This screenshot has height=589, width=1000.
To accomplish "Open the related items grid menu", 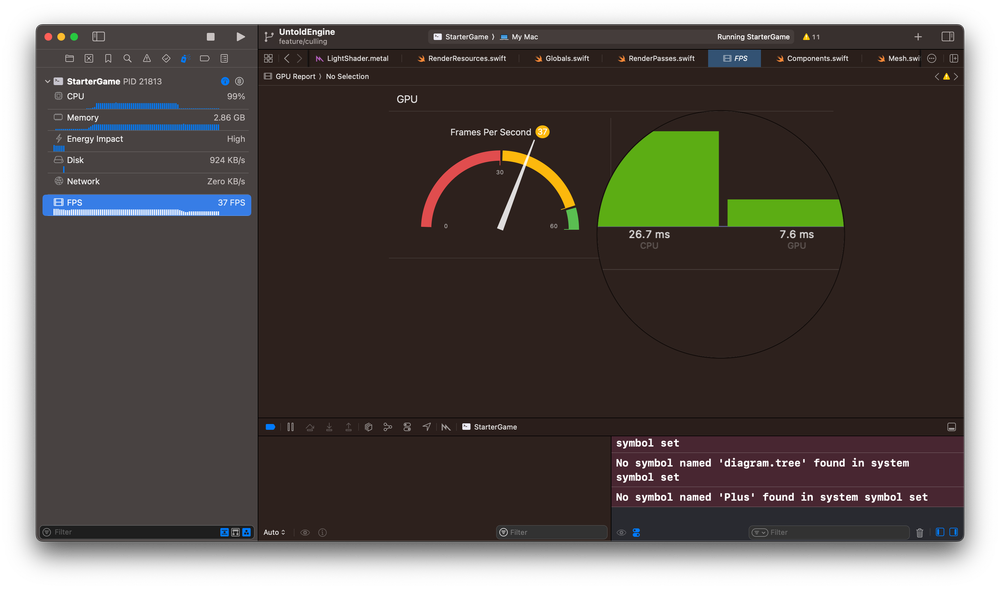I will pos(268,59).
